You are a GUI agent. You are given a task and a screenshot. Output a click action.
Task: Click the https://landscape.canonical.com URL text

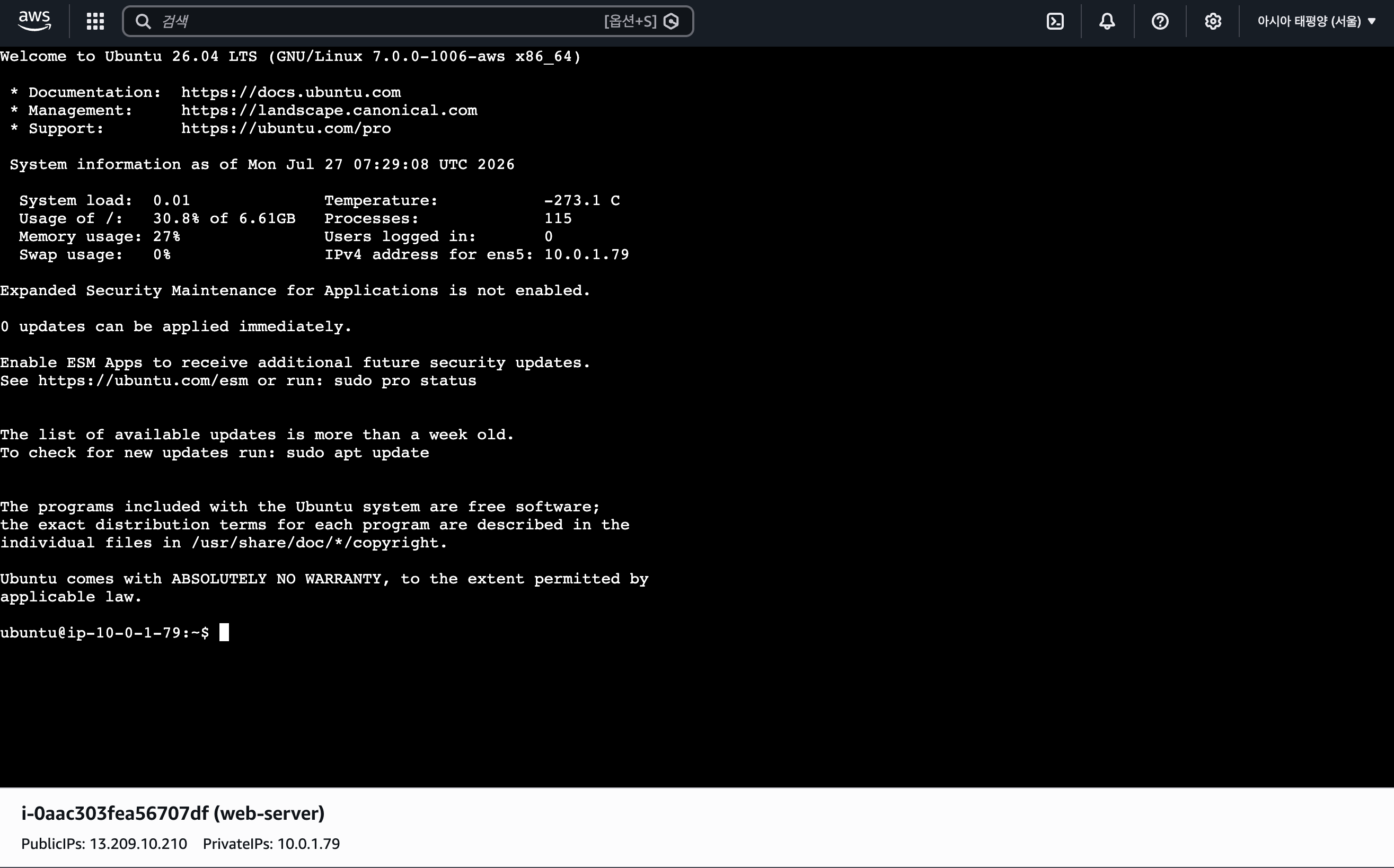[x=329, y=110]
